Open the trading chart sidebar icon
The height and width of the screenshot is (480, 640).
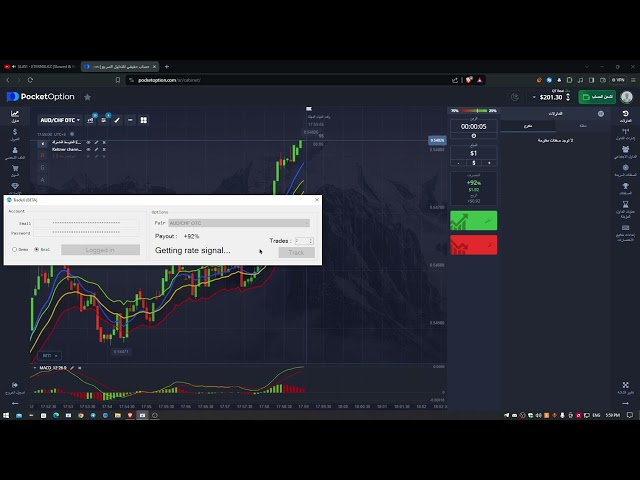[15, 116]
